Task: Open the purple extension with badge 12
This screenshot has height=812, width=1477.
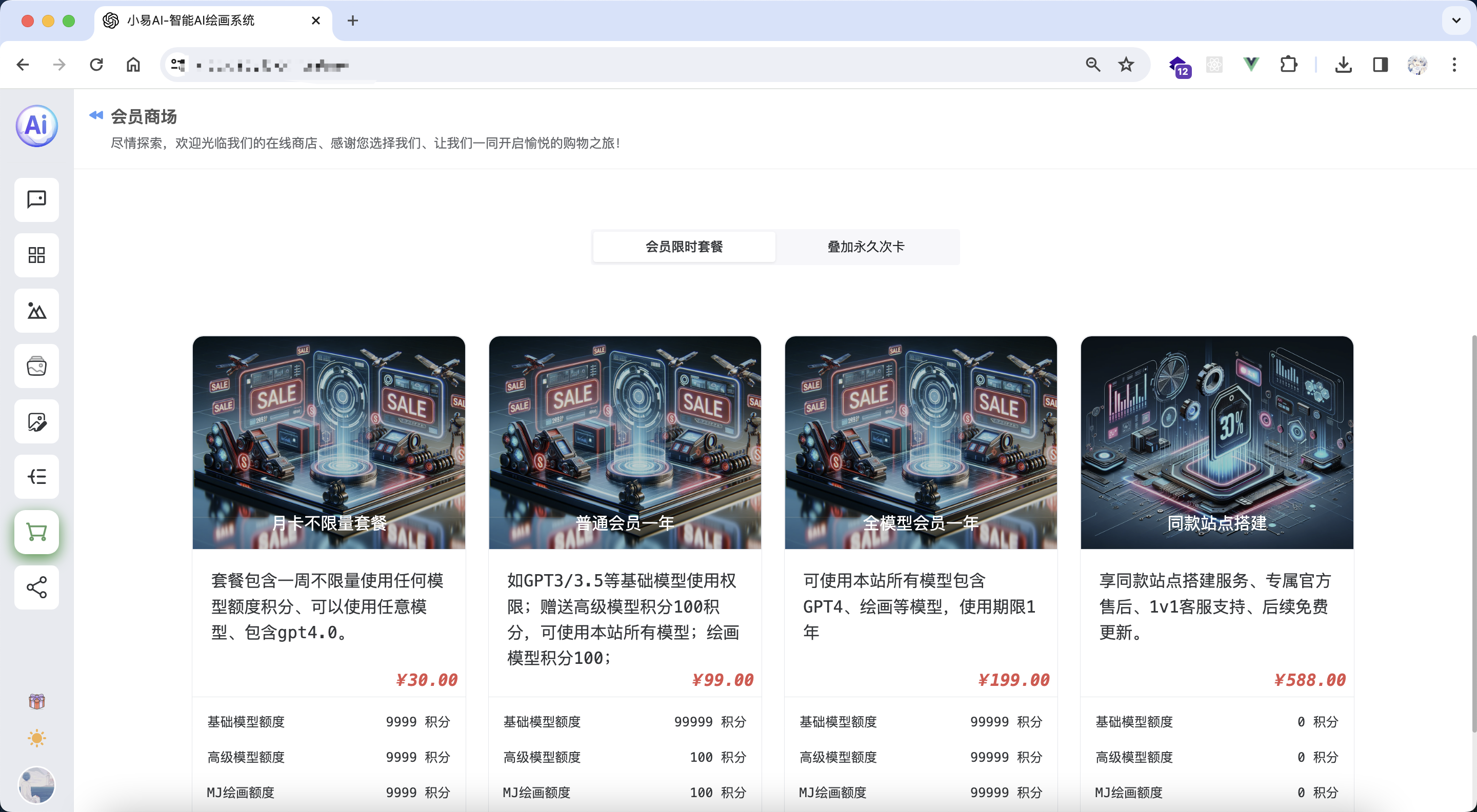Action: point(1180,67)
